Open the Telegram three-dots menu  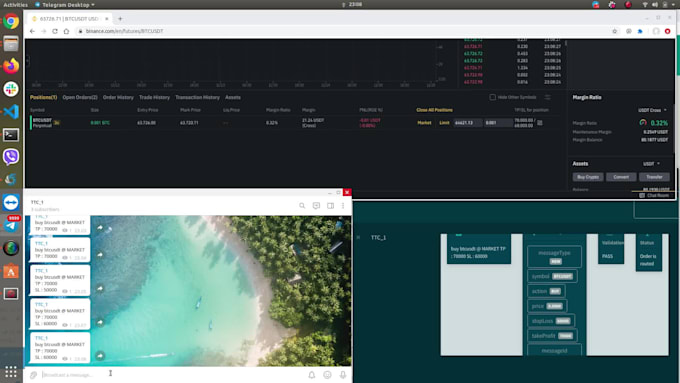(343, 206)
